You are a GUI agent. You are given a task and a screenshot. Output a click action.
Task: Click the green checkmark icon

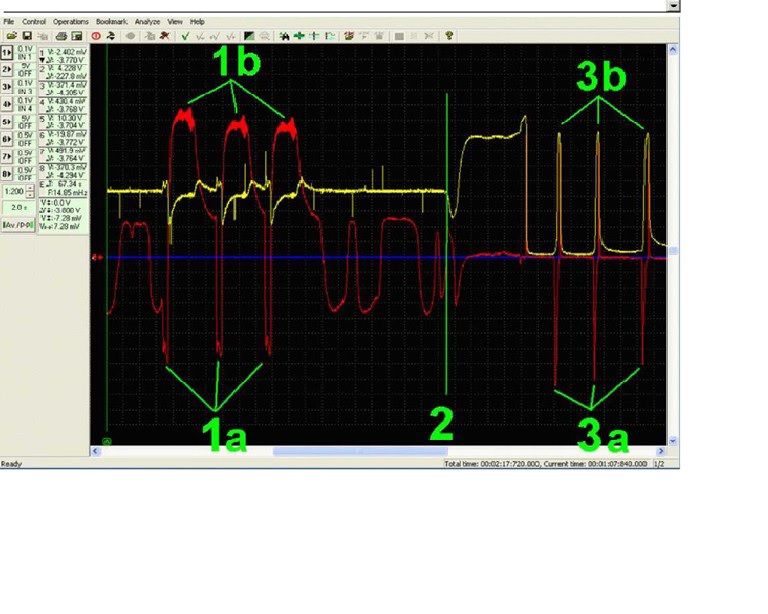tap(185, 36)
